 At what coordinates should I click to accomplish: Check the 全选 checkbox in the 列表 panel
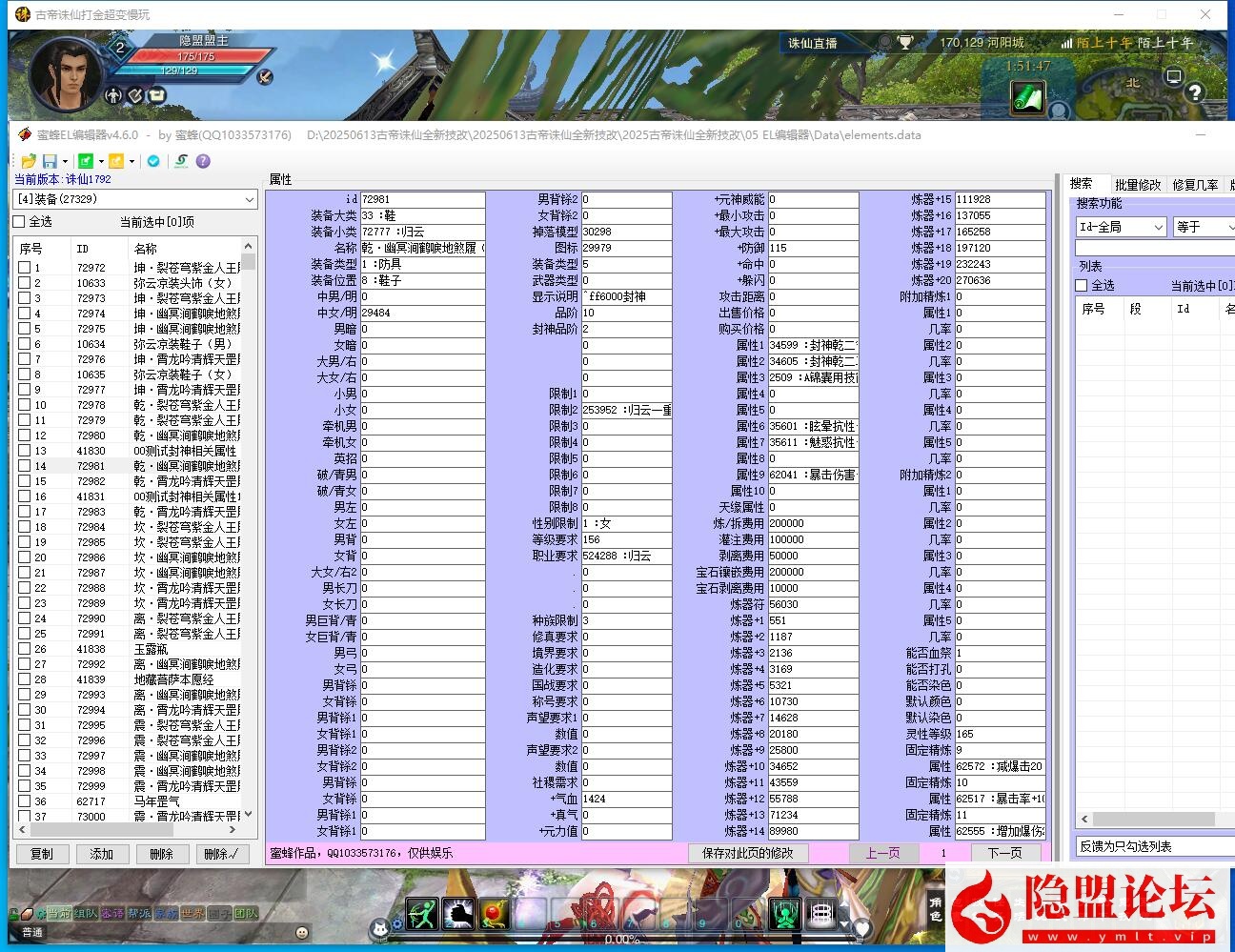click(x=1081, y=284)
